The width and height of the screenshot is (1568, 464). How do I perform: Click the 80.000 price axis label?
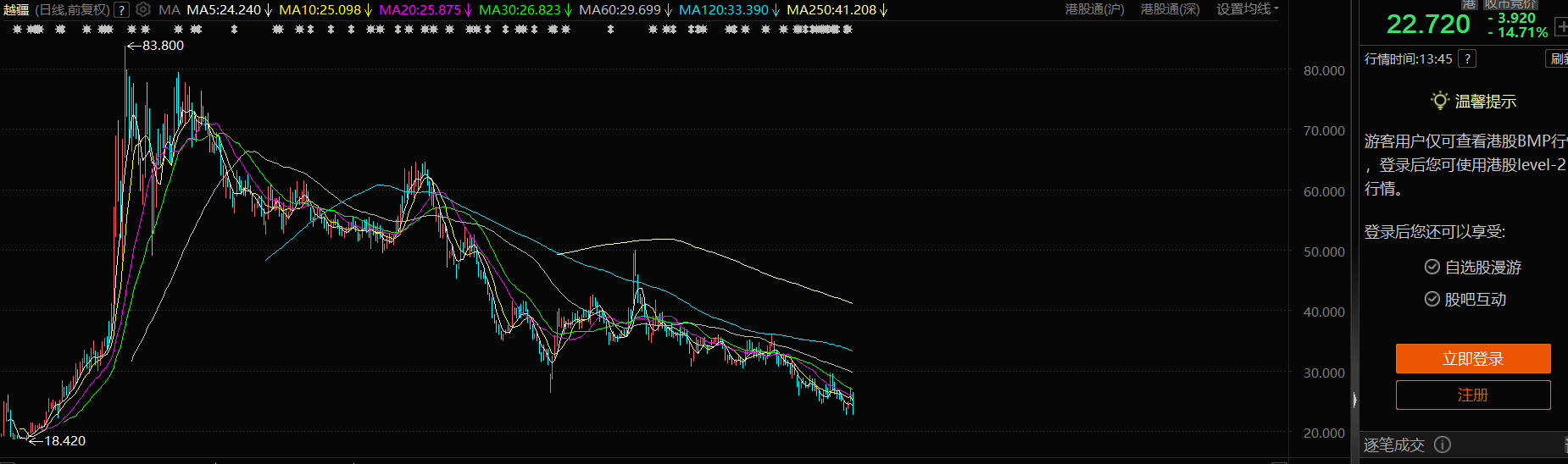click(x=1324, y=71)
